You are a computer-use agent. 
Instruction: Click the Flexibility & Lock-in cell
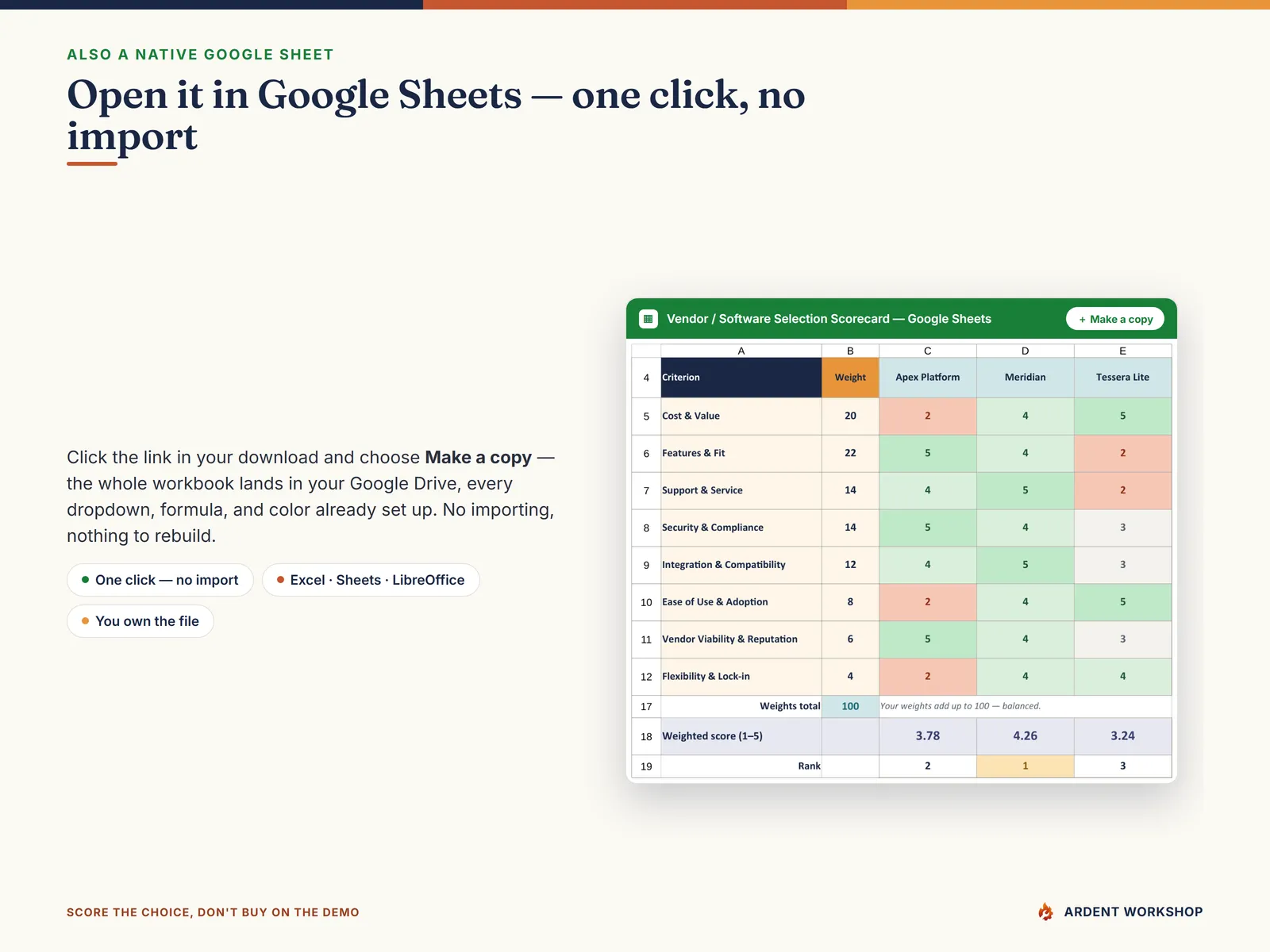tap(741, 677)
